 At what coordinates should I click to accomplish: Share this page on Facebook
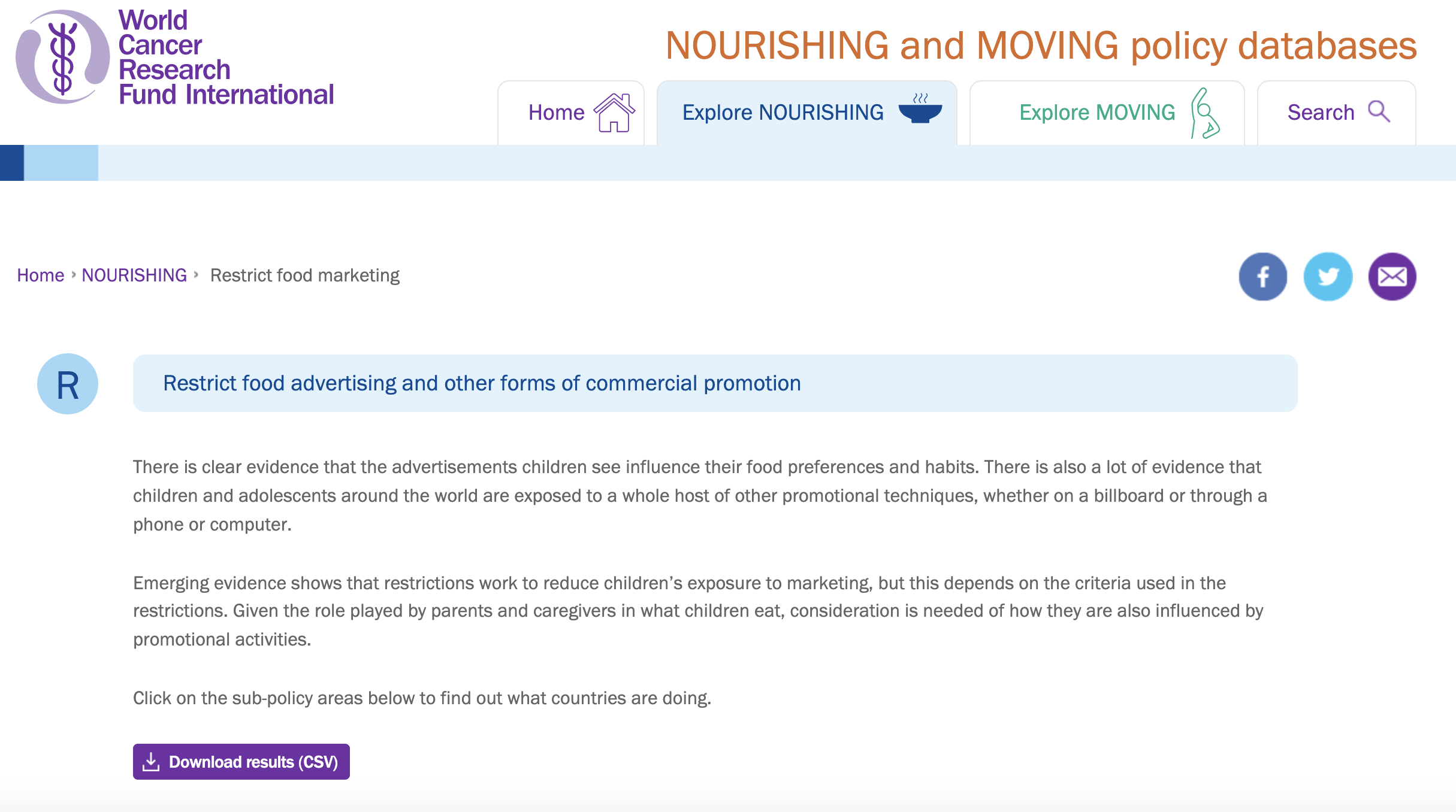coord(1263,276)
